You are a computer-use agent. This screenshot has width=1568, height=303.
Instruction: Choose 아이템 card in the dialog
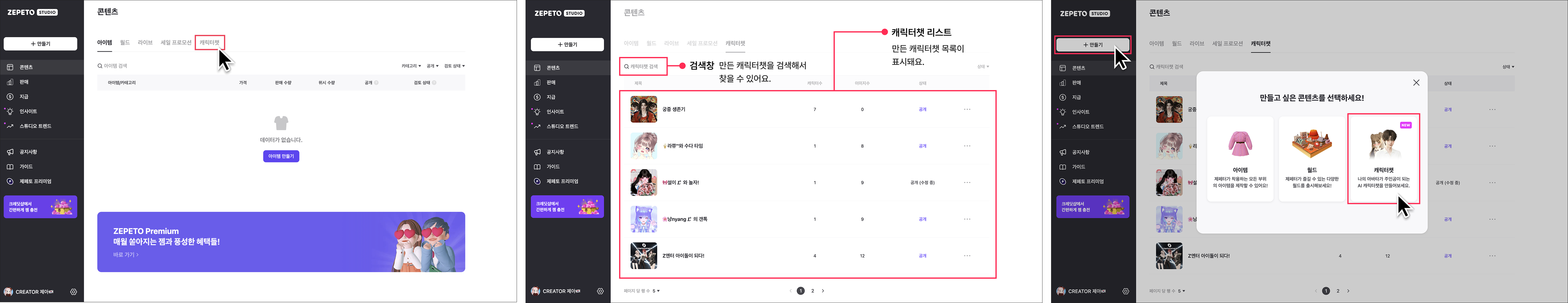tap(1240, 159)
